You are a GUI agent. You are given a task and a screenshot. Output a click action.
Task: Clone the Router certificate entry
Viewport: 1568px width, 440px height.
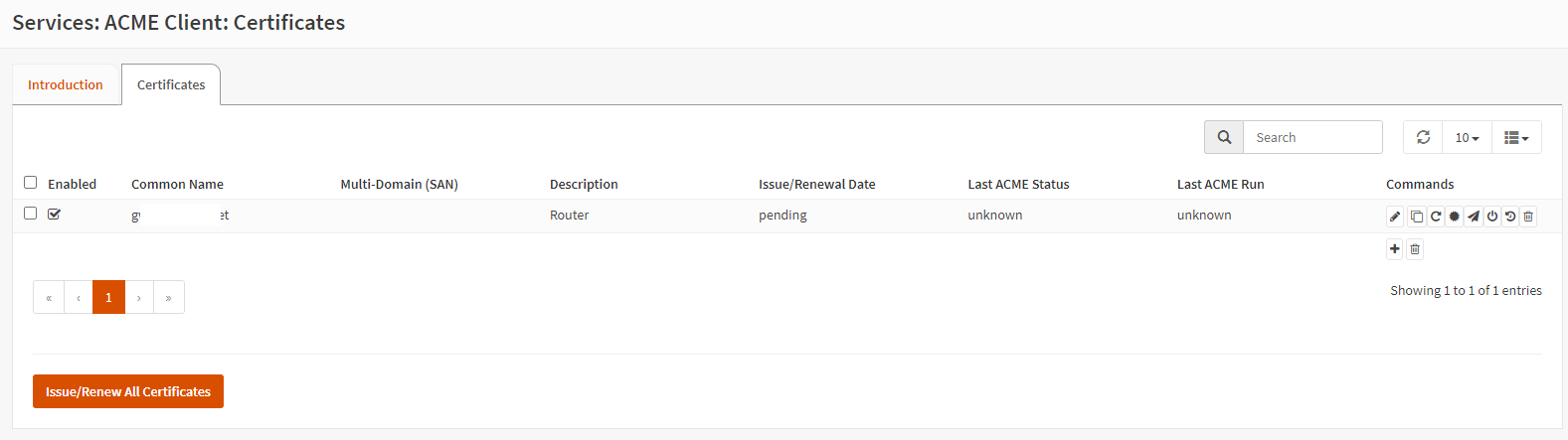click(1416, 217)
